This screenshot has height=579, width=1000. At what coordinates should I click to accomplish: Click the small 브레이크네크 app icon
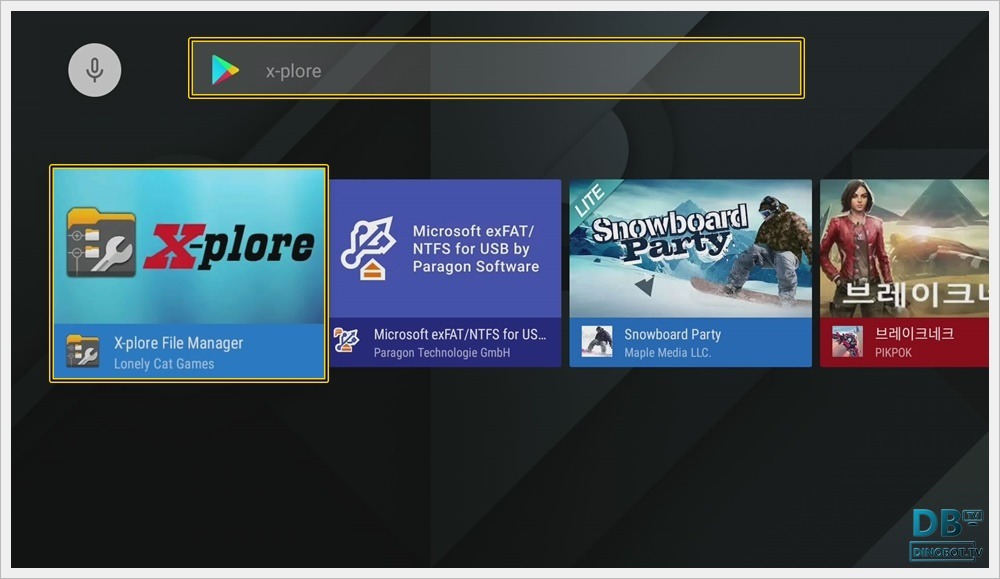click(x=848, y=341)
